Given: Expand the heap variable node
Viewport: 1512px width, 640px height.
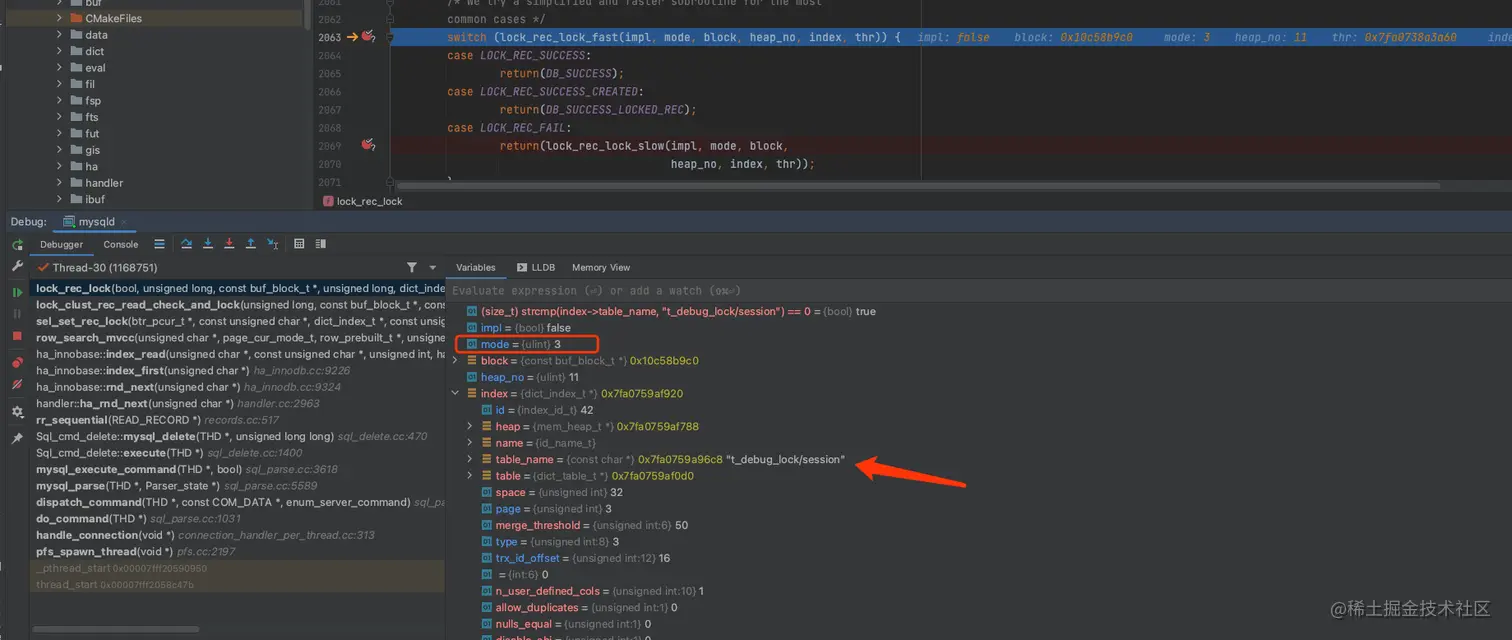Looking at the screenshot, I should click(471, 426).
